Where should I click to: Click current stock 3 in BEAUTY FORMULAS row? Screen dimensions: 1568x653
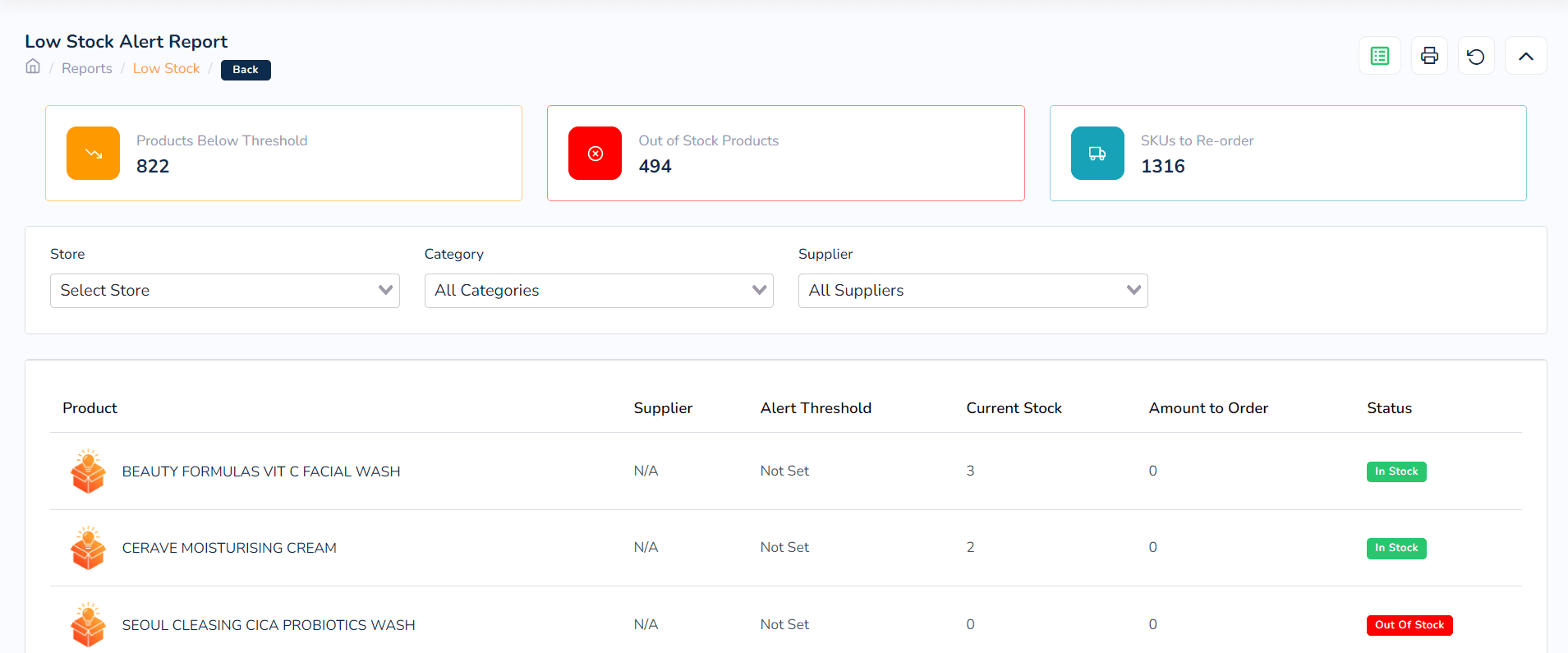coord(970,471)
